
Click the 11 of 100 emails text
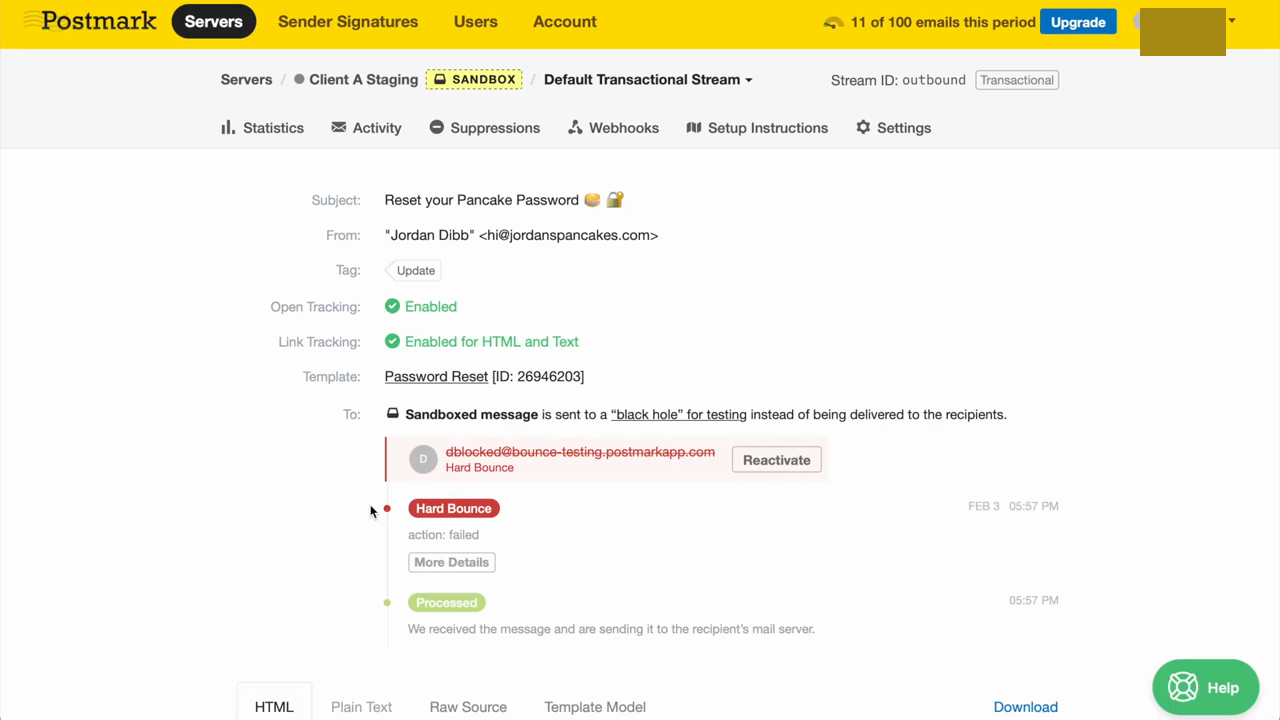coord(943,22)
